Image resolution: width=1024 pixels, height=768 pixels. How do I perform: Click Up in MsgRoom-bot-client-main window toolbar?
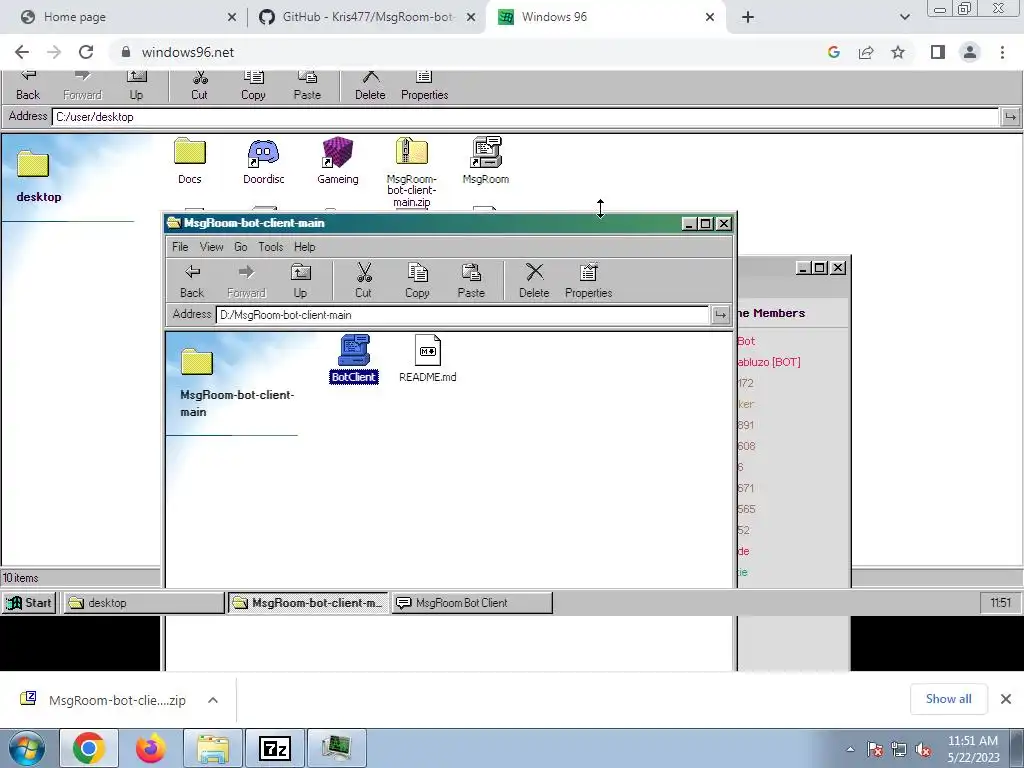[300, 281]
